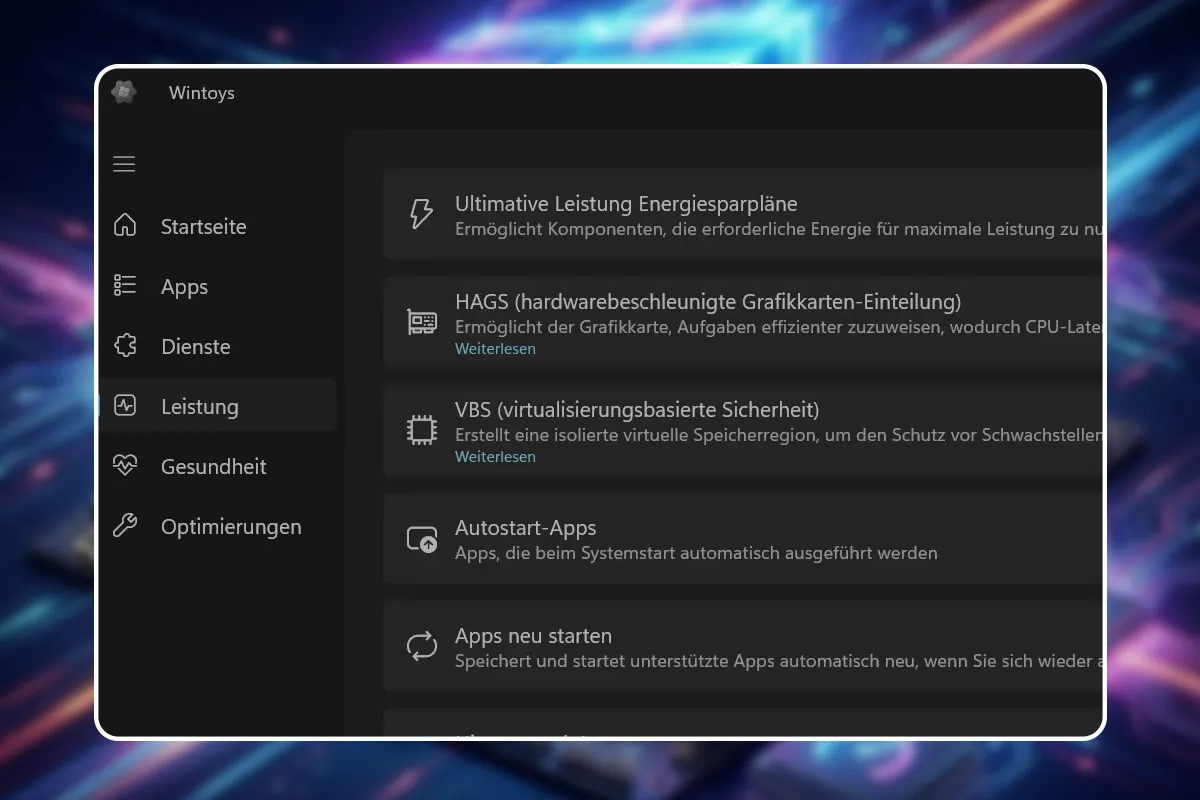Select the Dienste gear icon
This screenshot has height=800, width=1200.
(x=124, y=346)
